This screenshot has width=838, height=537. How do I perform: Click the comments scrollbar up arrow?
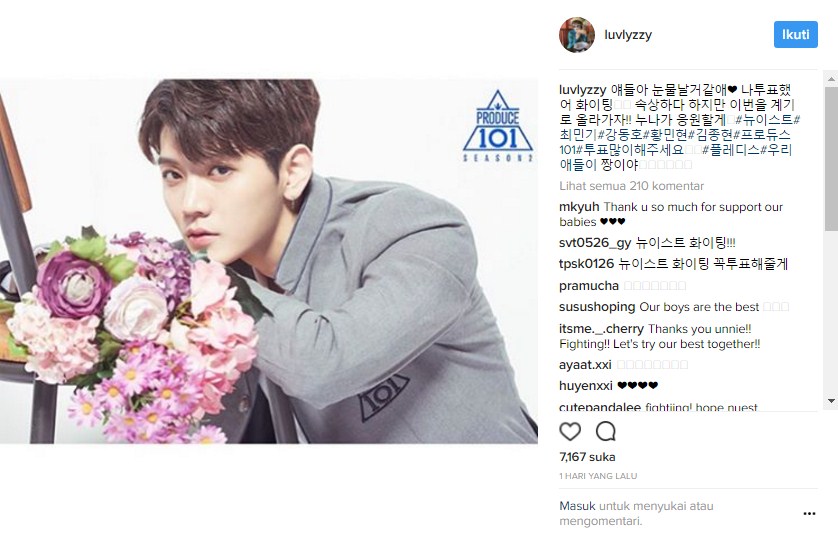click(831, 79)
